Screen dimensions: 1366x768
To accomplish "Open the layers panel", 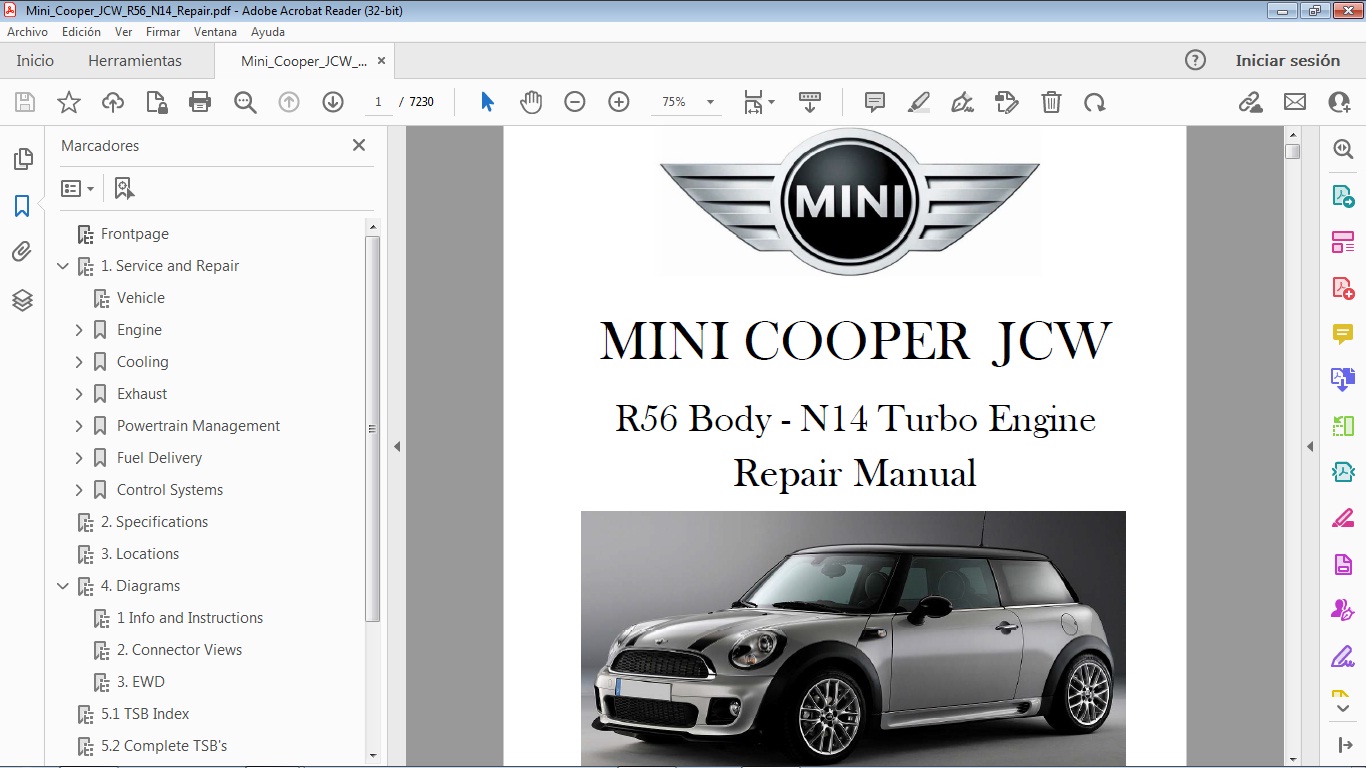I will 22,299.
